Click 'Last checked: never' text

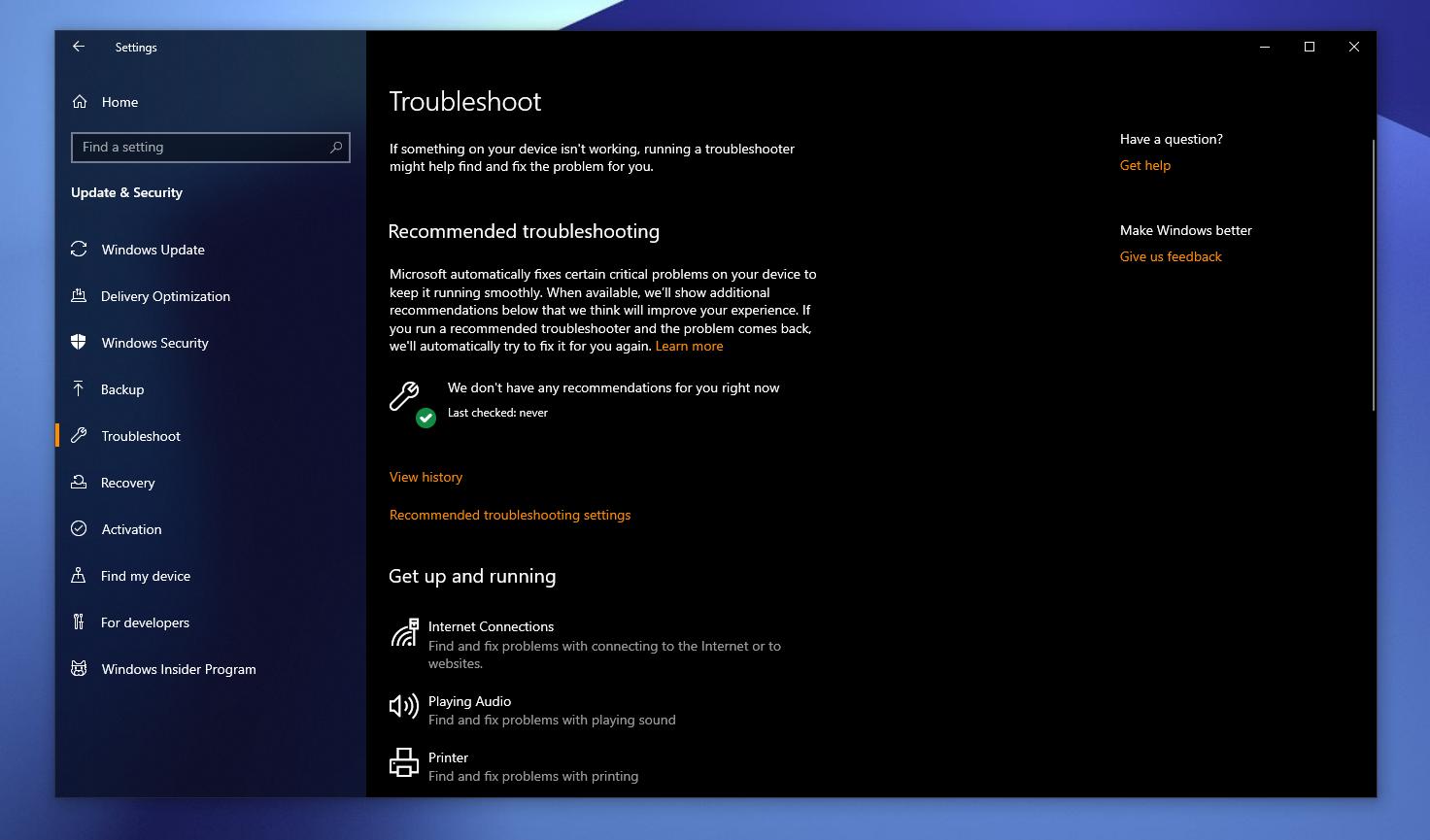[497, 413]
